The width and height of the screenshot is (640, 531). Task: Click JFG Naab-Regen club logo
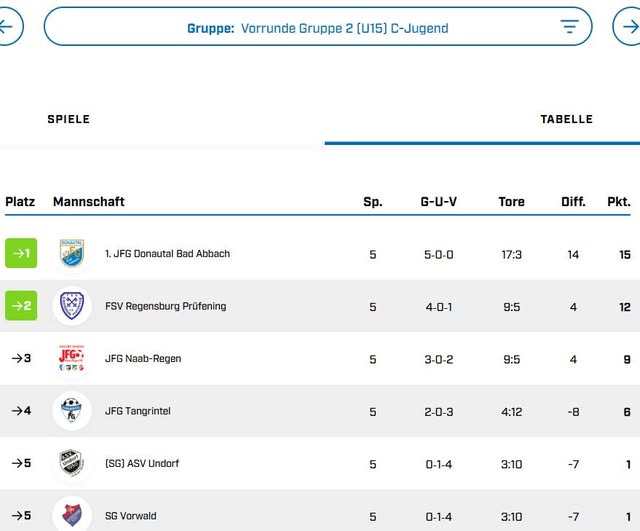72,359
